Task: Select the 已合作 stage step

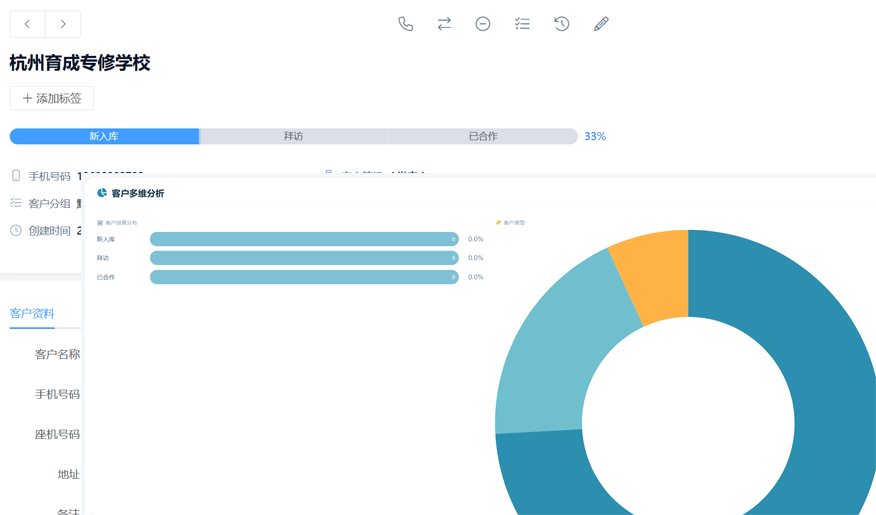Action: 483,136
